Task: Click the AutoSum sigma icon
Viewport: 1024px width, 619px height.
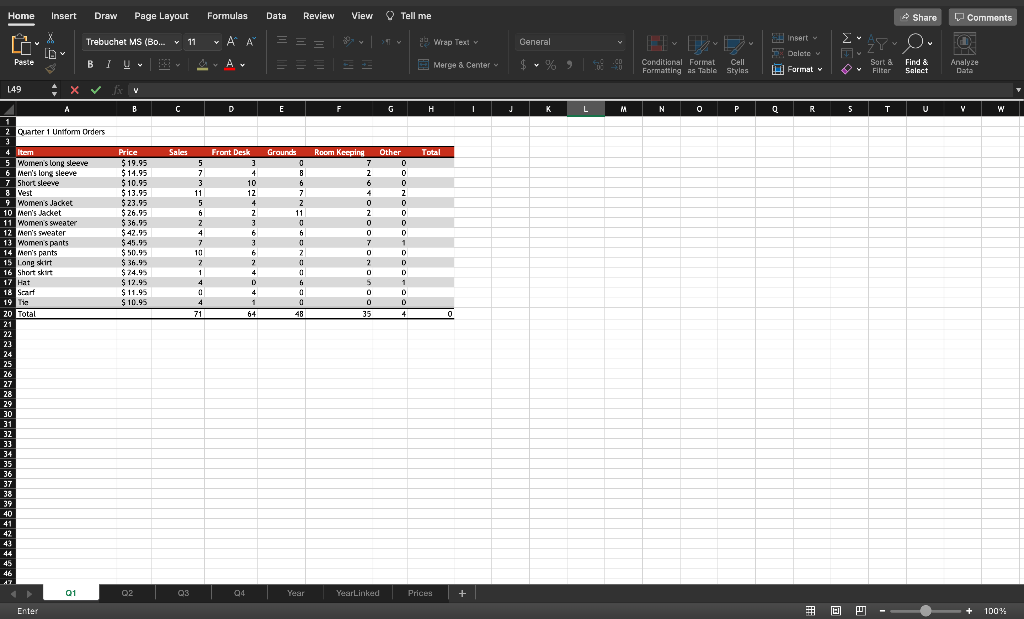Action: pos(846,38)
